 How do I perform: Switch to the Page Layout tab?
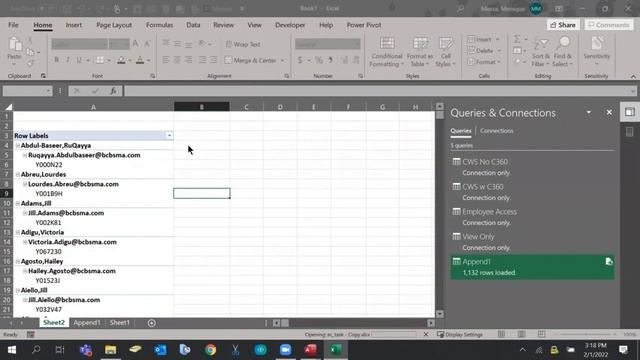pyautogui.click(x=114, y=25)
